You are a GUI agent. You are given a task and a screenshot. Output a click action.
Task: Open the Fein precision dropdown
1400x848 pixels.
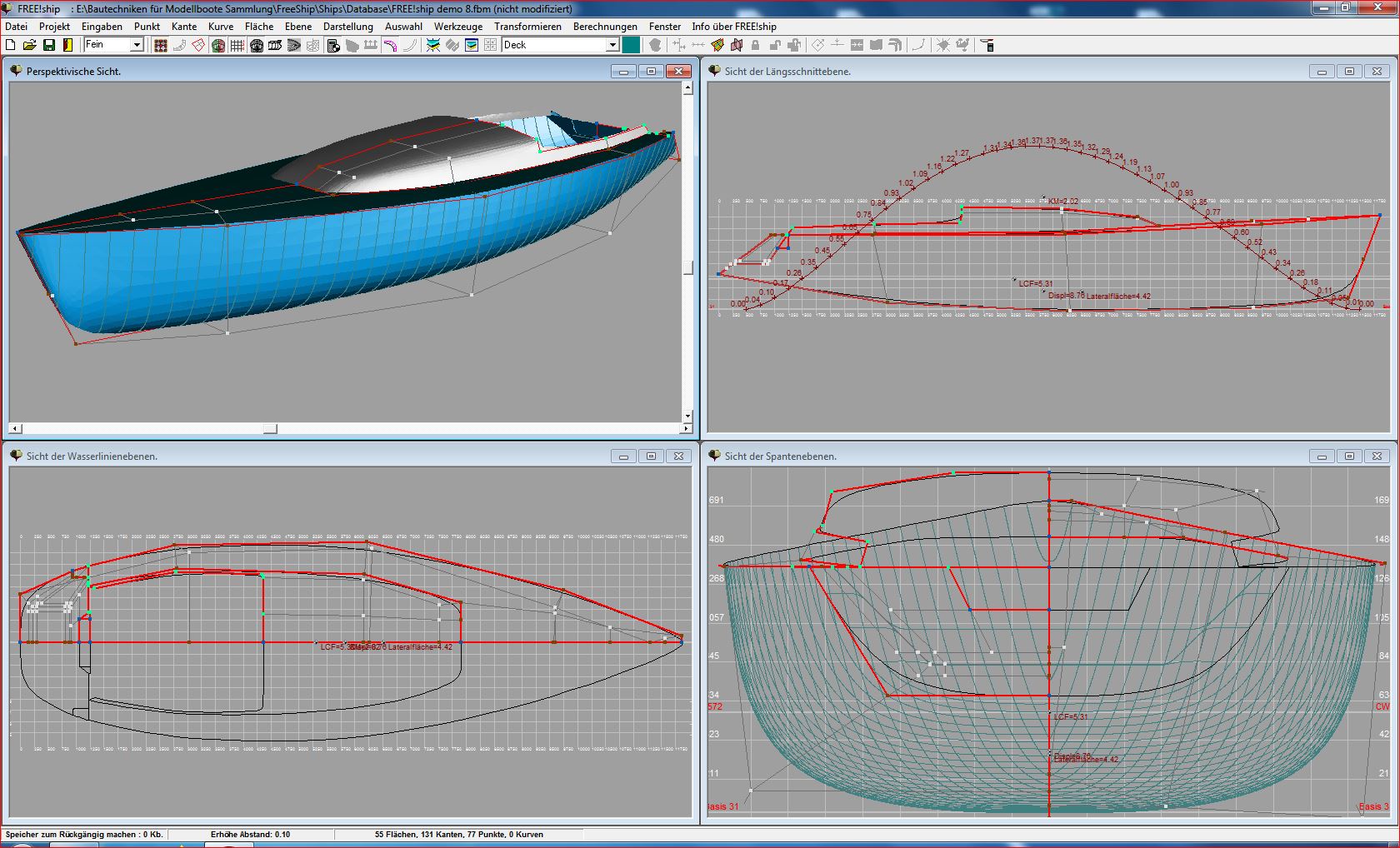tap(137, 45)
